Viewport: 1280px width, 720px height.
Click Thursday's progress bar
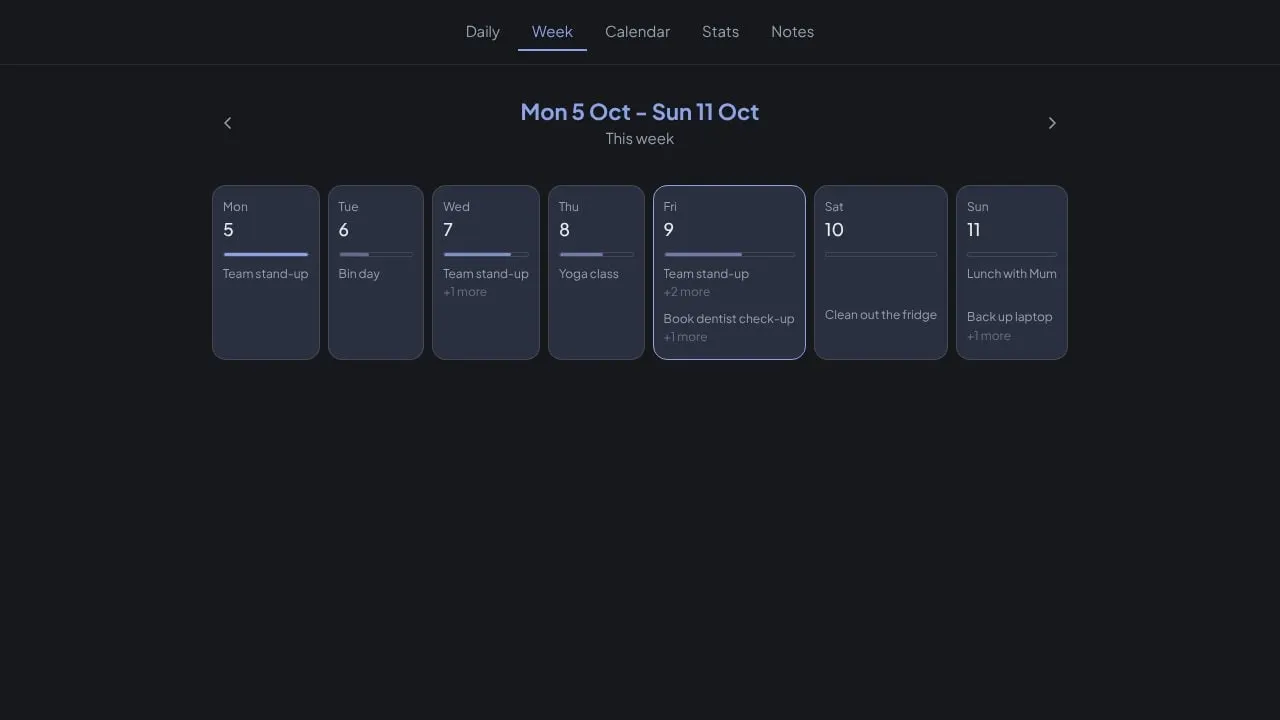596,254
